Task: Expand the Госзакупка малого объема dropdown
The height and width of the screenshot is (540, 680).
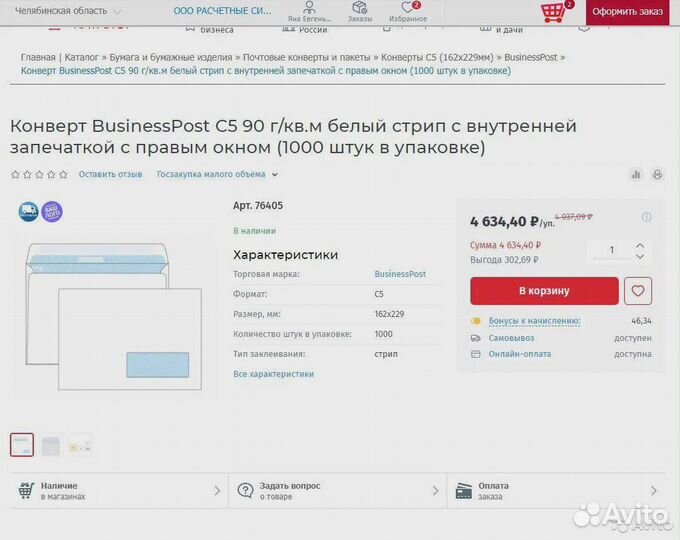Action: 217,174
